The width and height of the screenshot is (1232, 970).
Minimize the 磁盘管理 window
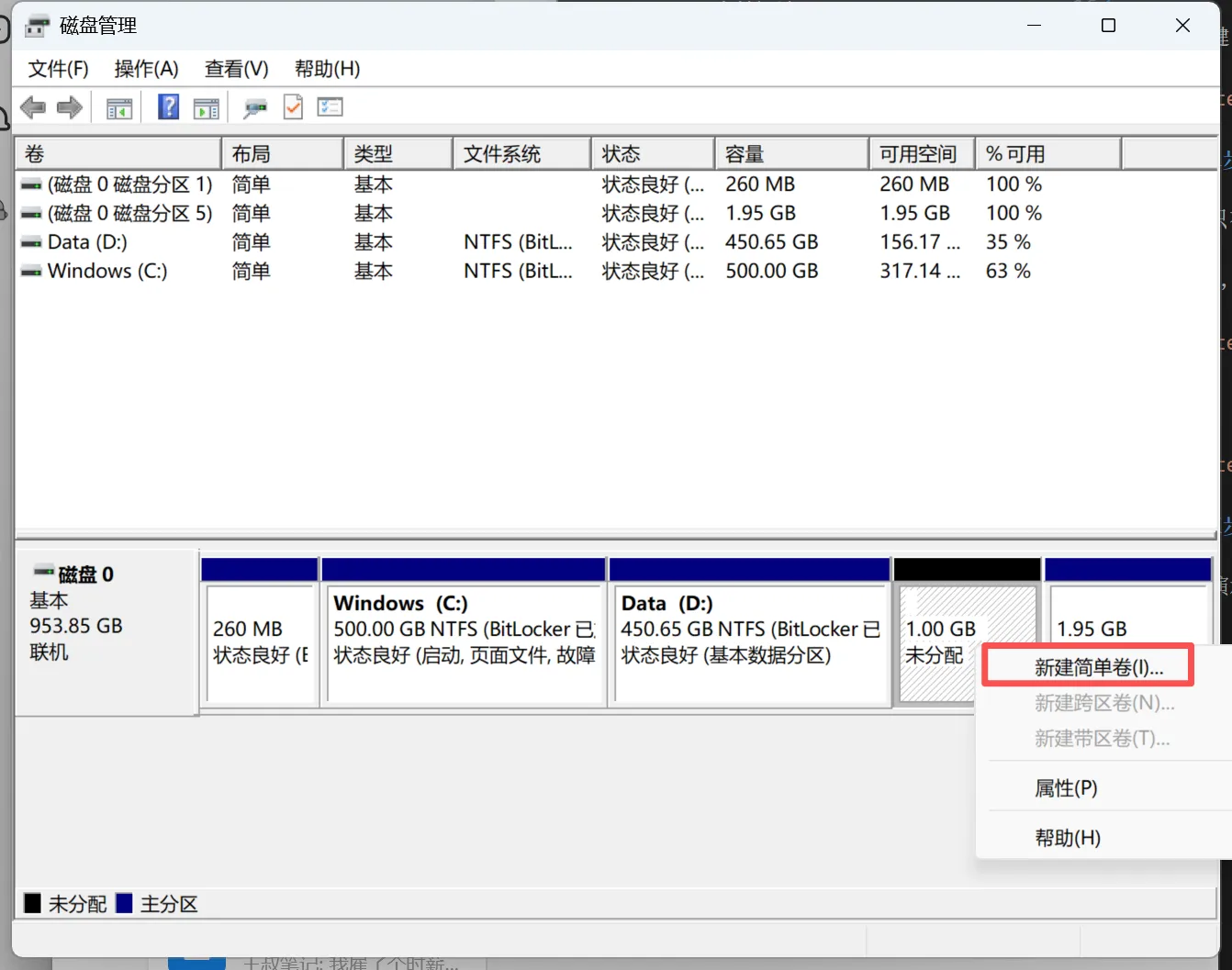click(1034, 26)
